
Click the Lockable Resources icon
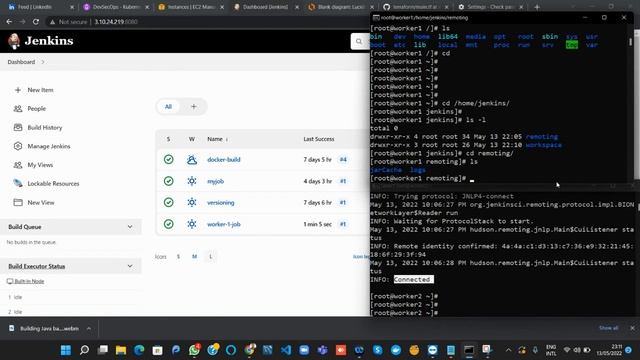pyautogui.click(x=18, y=183)
